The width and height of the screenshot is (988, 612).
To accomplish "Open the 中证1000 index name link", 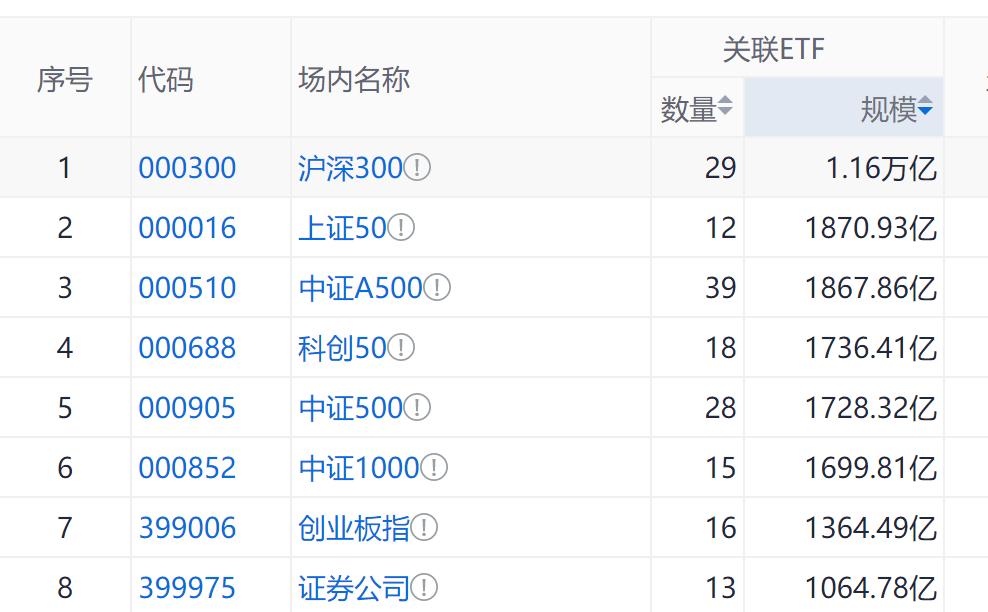I will tap(359, 468).
